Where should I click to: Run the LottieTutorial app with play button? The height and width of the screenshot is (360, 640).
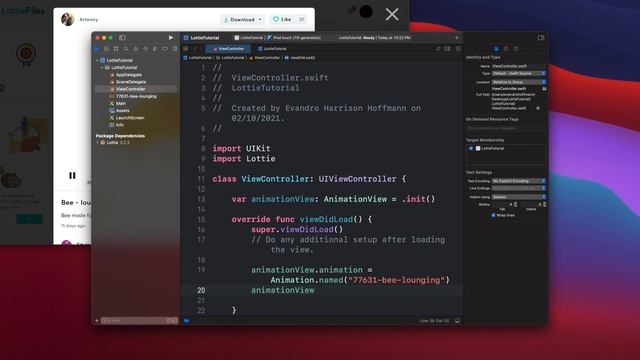point(171,38)
